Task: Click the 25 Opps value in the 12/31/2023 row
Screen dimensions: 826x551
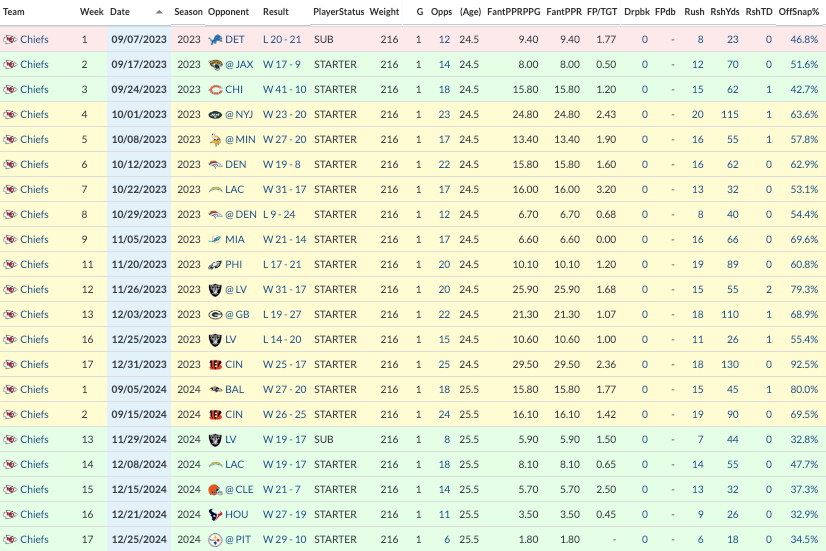Action: [444, 365]
